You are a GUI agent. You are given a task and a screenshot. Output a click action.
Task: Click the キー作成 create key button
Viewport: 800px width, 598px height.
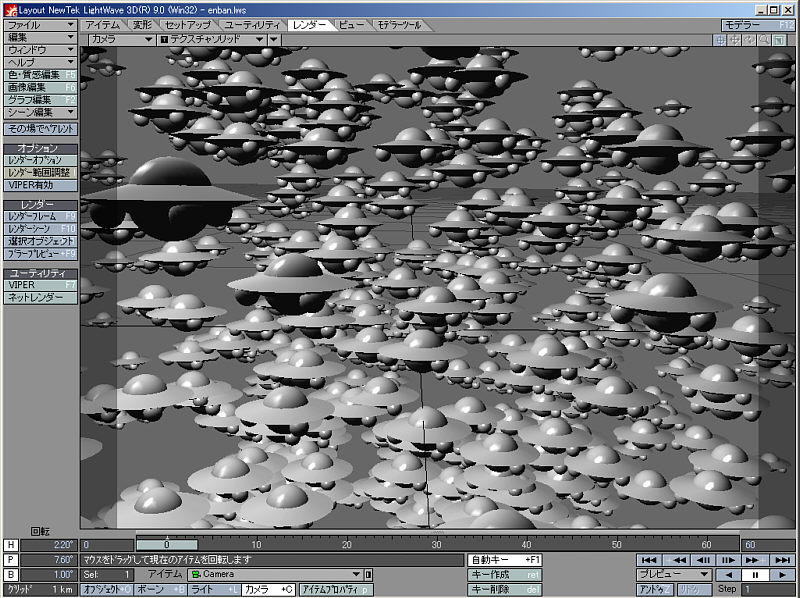click(x=505, y=575)
